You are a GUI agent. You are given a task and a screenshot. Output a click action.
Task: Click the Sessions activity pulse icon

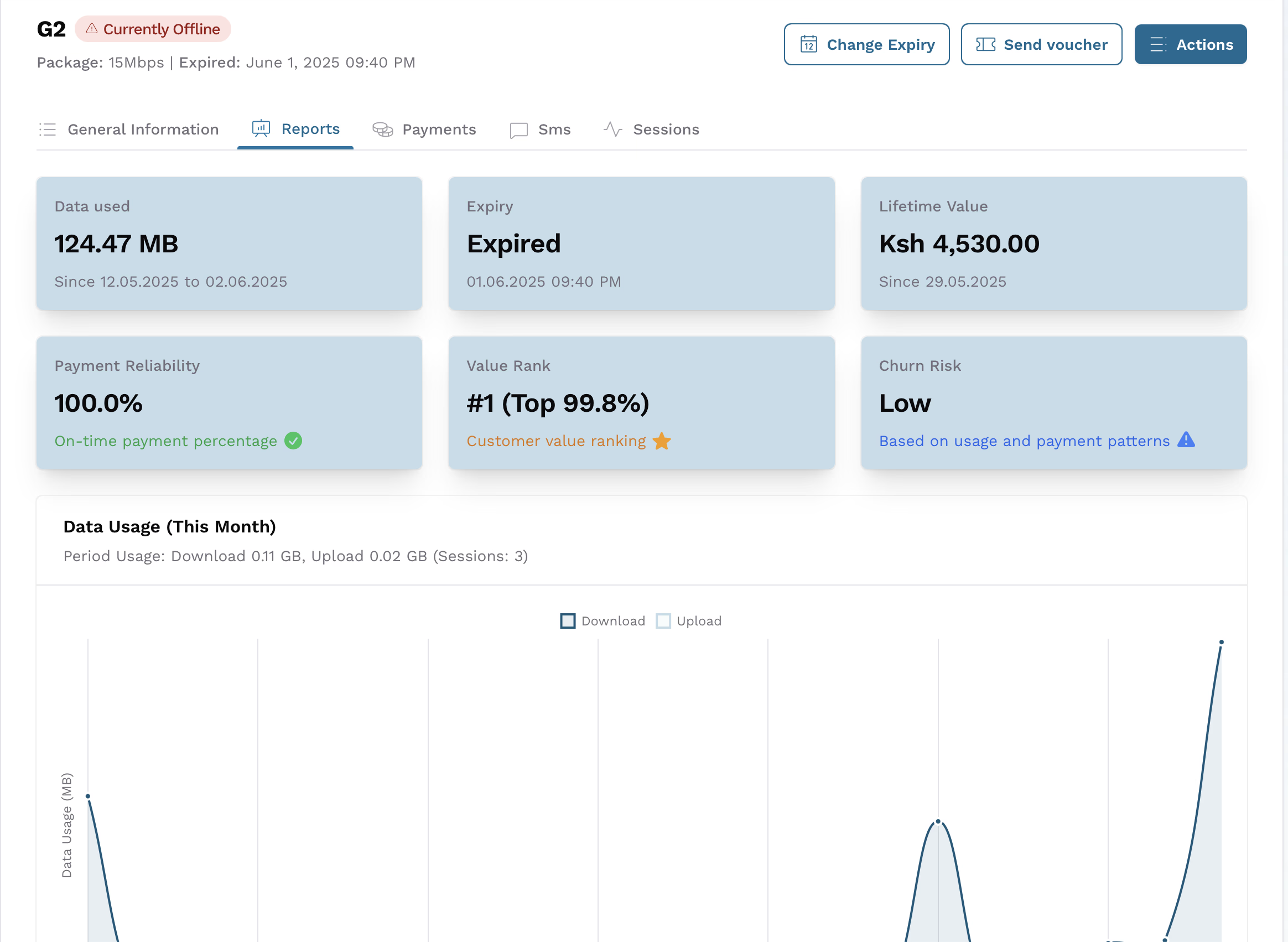click(612, 130)
